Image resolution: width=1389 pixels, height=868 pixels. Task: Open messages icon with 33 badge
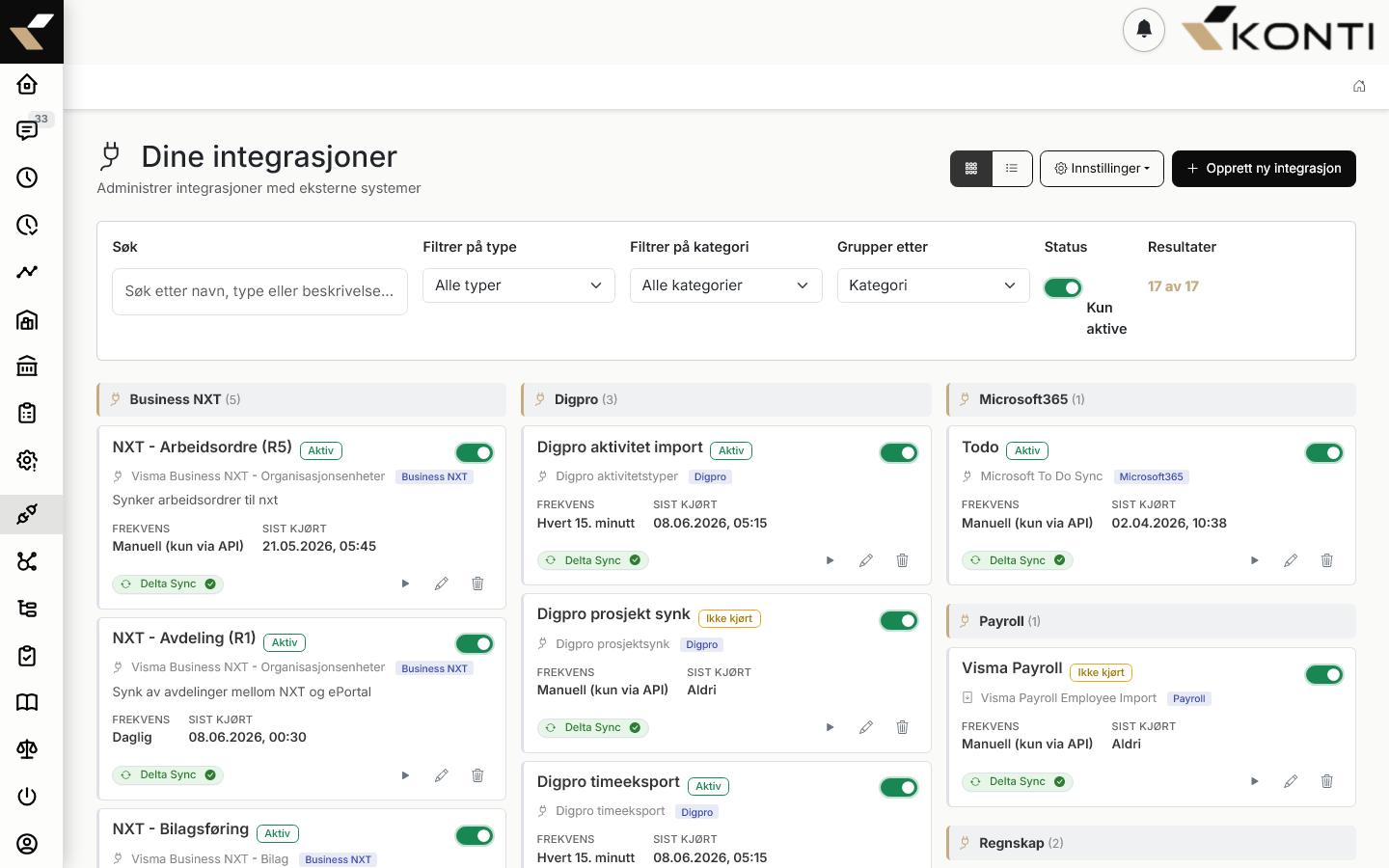point(27,130)
